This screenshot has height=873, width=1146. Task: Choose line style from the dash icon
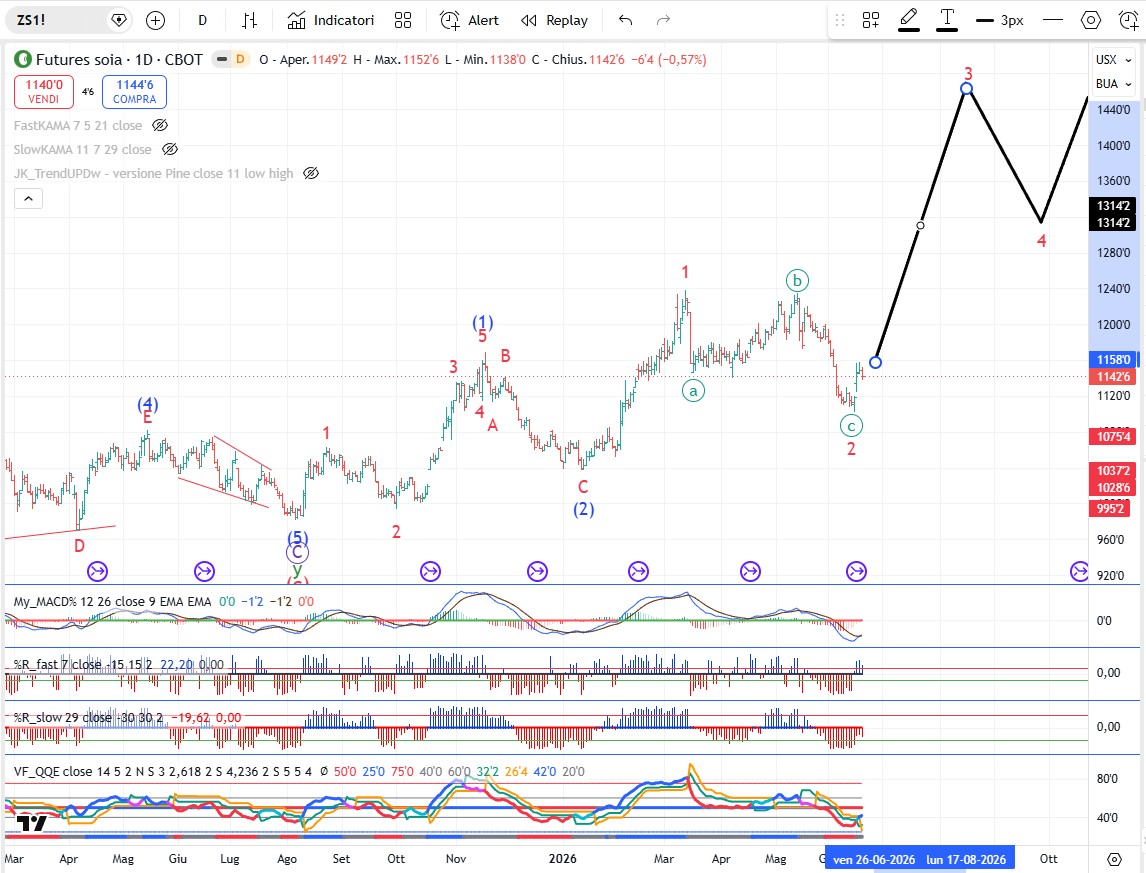[1052, 20]
